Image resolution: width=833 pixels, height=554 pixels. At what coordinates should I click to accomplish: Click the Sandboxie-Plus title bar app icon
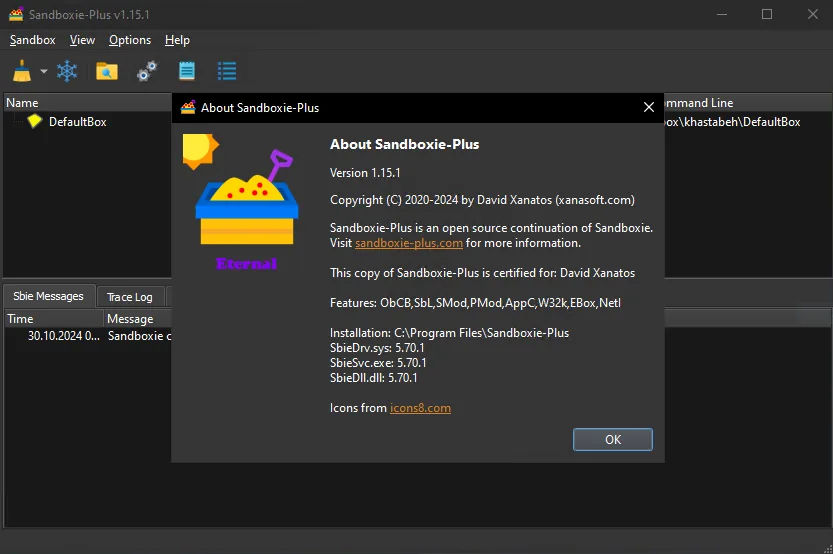coord(16,14)
